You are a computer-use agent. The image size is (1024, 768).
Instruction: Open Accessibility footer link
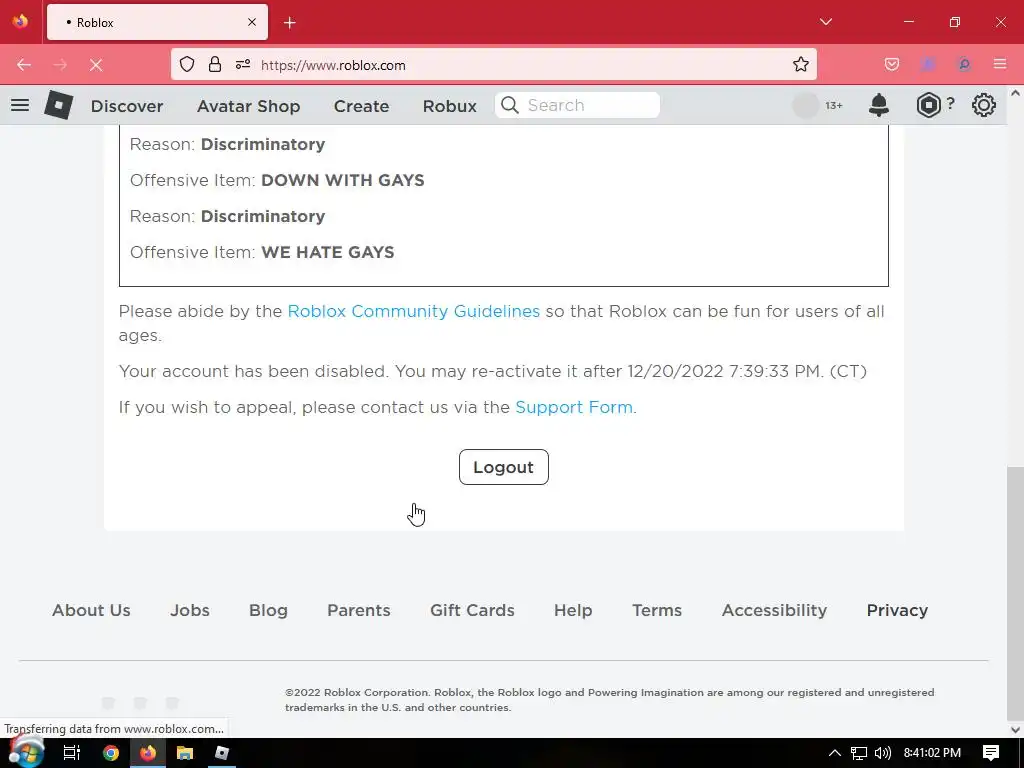coord(775,610)
